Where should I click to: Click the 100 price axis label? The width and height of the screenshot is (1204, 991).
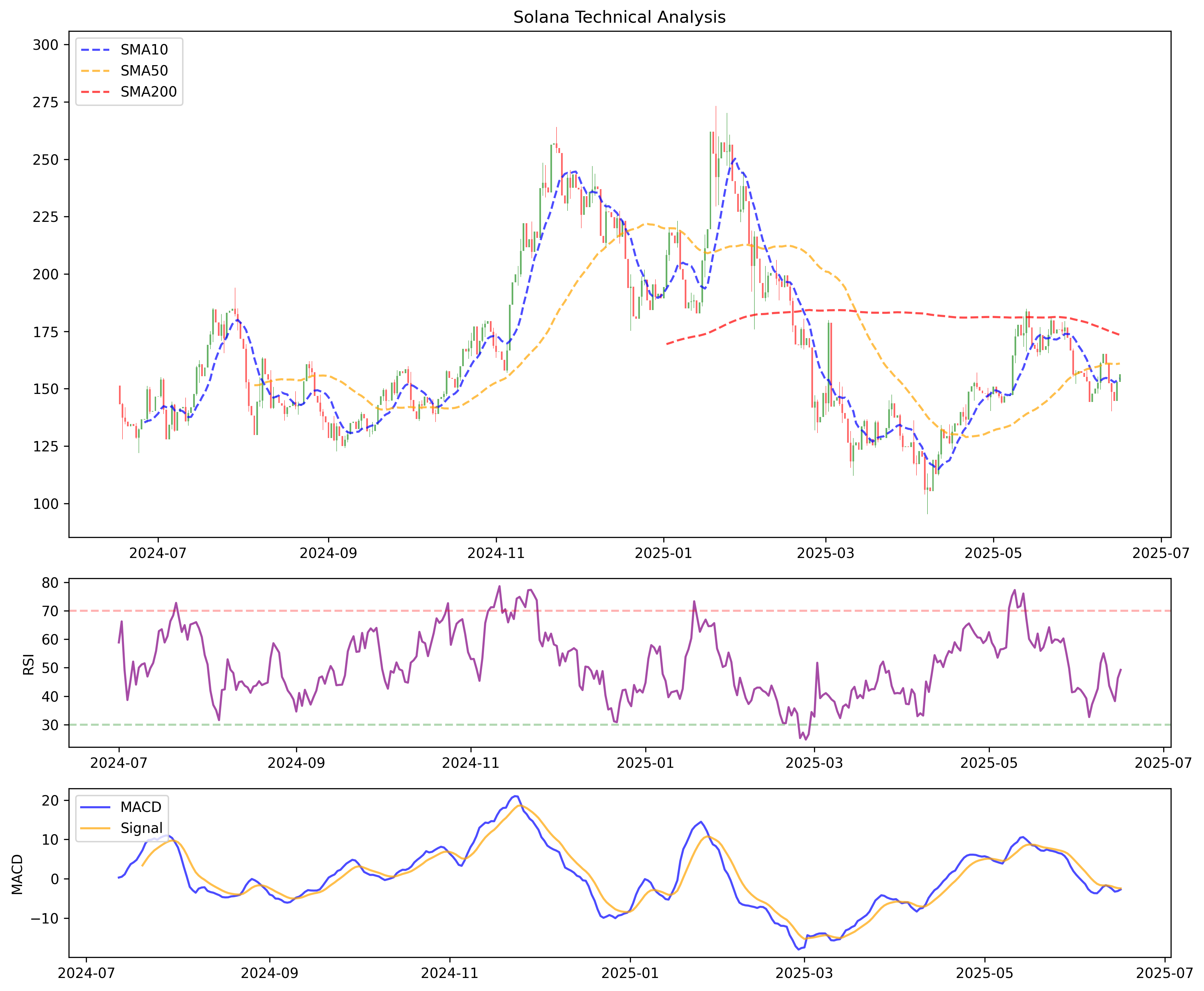pos(46,504)
